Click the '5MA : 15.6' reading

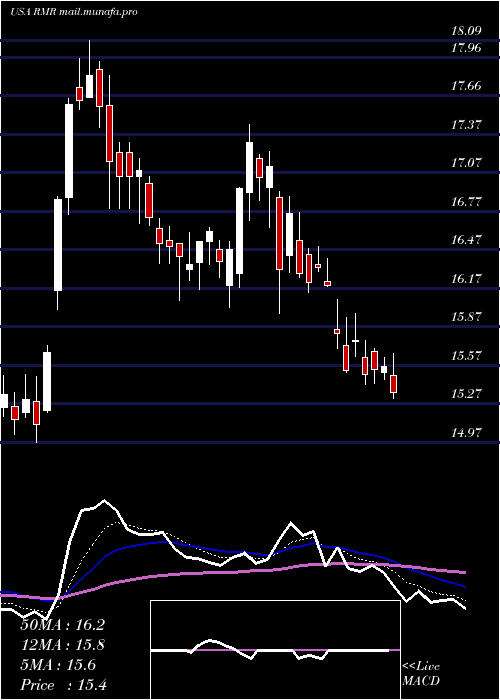[x=58, y=665]
